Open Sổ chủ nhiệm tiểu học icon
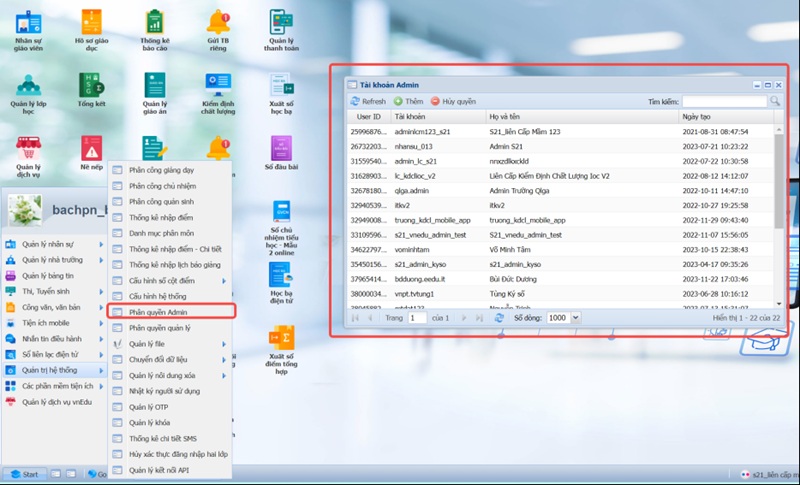The image size is (800, 485). [x=281, y=227]
